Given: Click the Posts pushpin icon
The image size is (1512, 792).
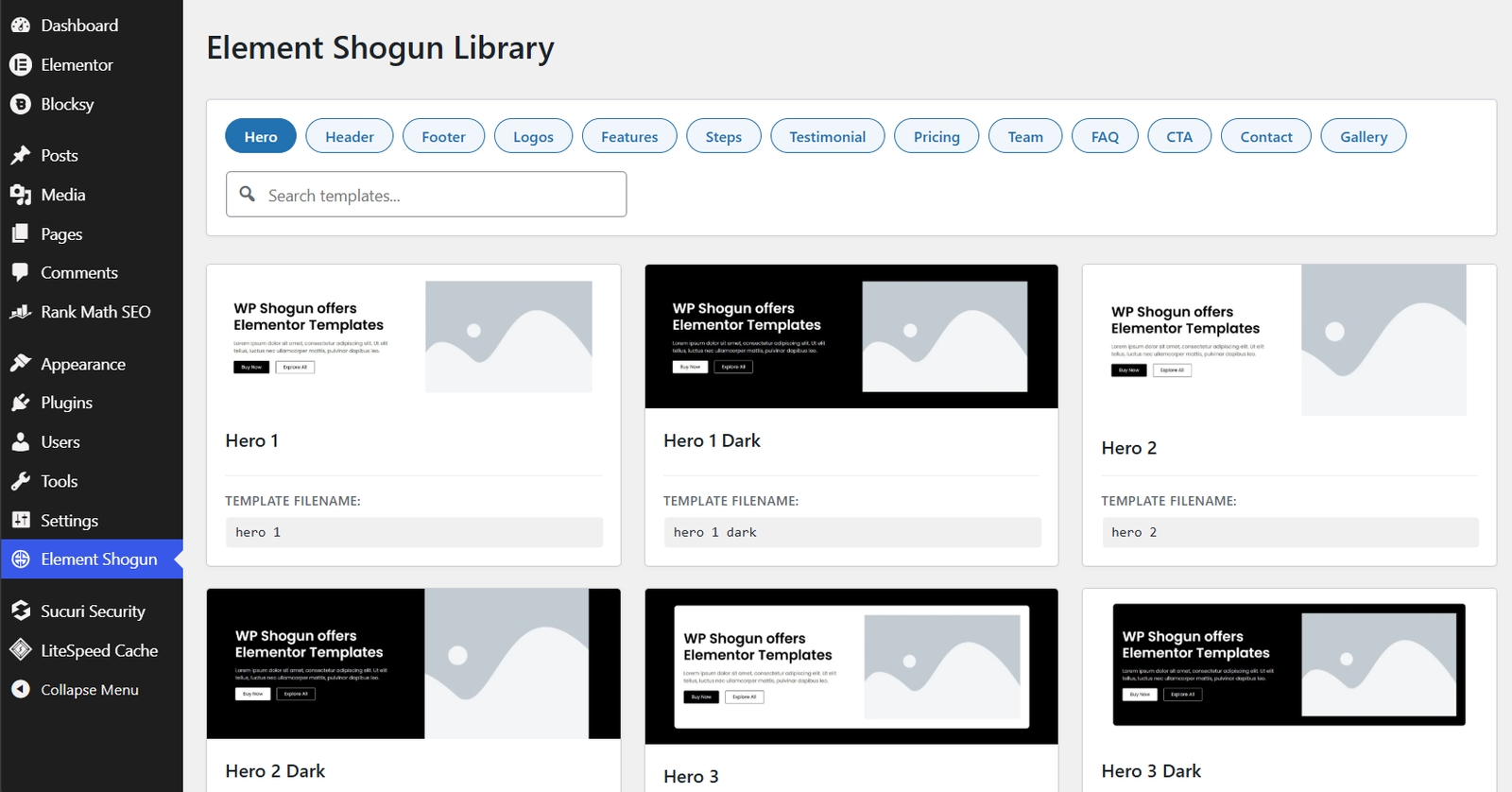Looking at the screenshot, I should coord(21,155).
